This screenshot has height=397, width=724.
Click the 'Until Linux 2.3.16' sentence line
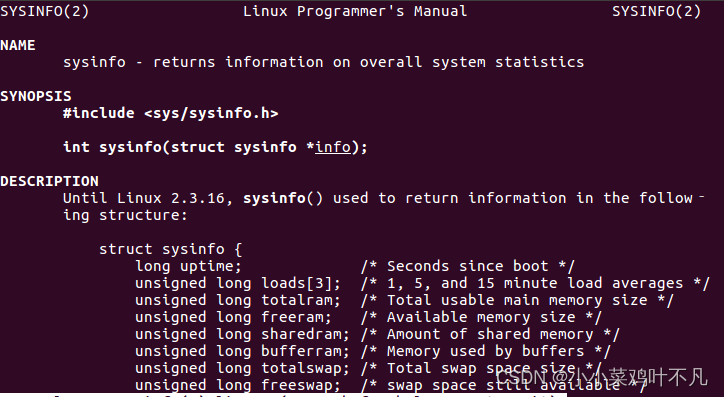[383, 198]
